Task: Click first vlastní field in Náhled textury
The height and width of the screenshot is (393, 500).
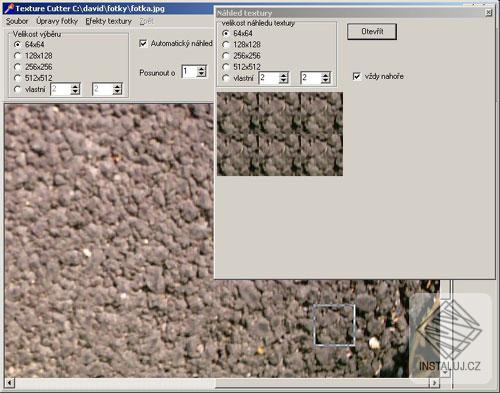Action: pyautogui.click(x=269, y=78)
